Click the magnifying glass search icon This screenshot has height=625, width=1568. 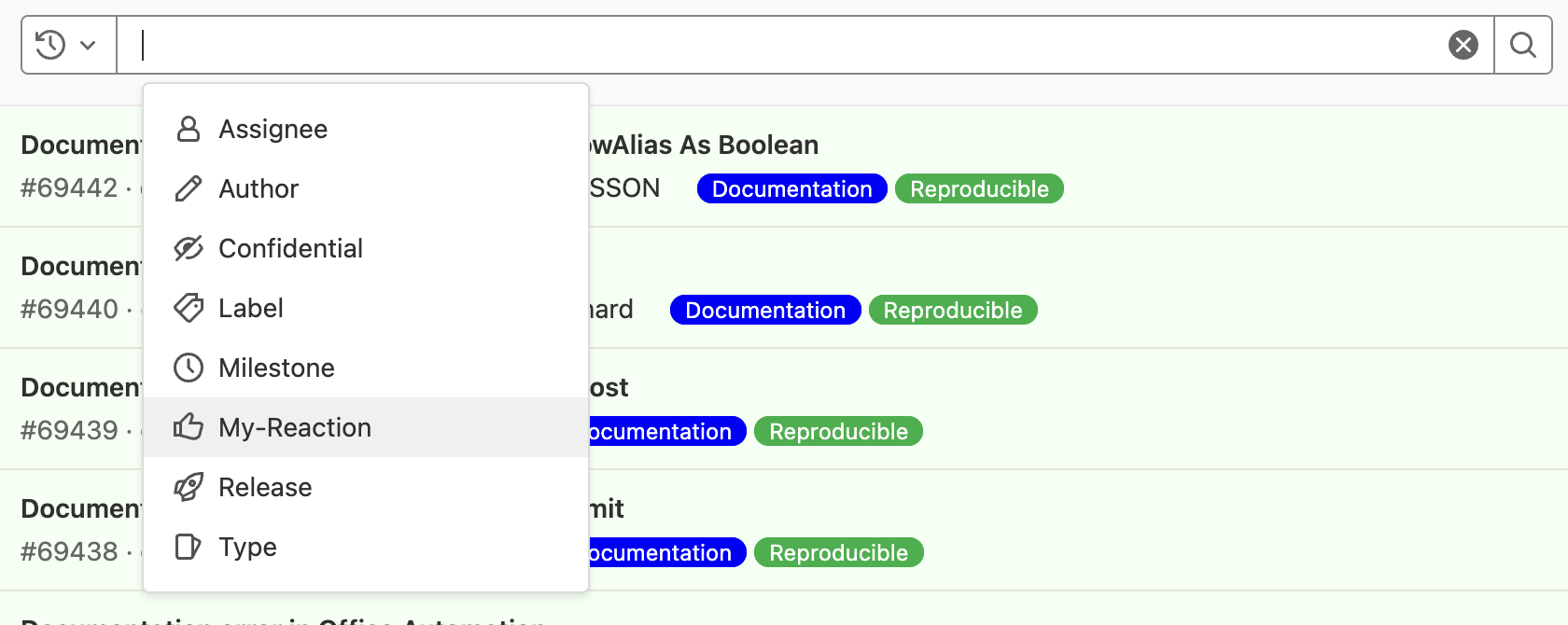click(1523, 44)
